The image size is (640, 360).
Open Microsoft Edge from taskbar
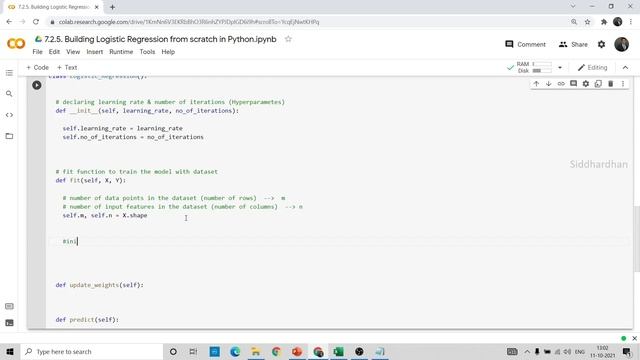click(235, 351)
